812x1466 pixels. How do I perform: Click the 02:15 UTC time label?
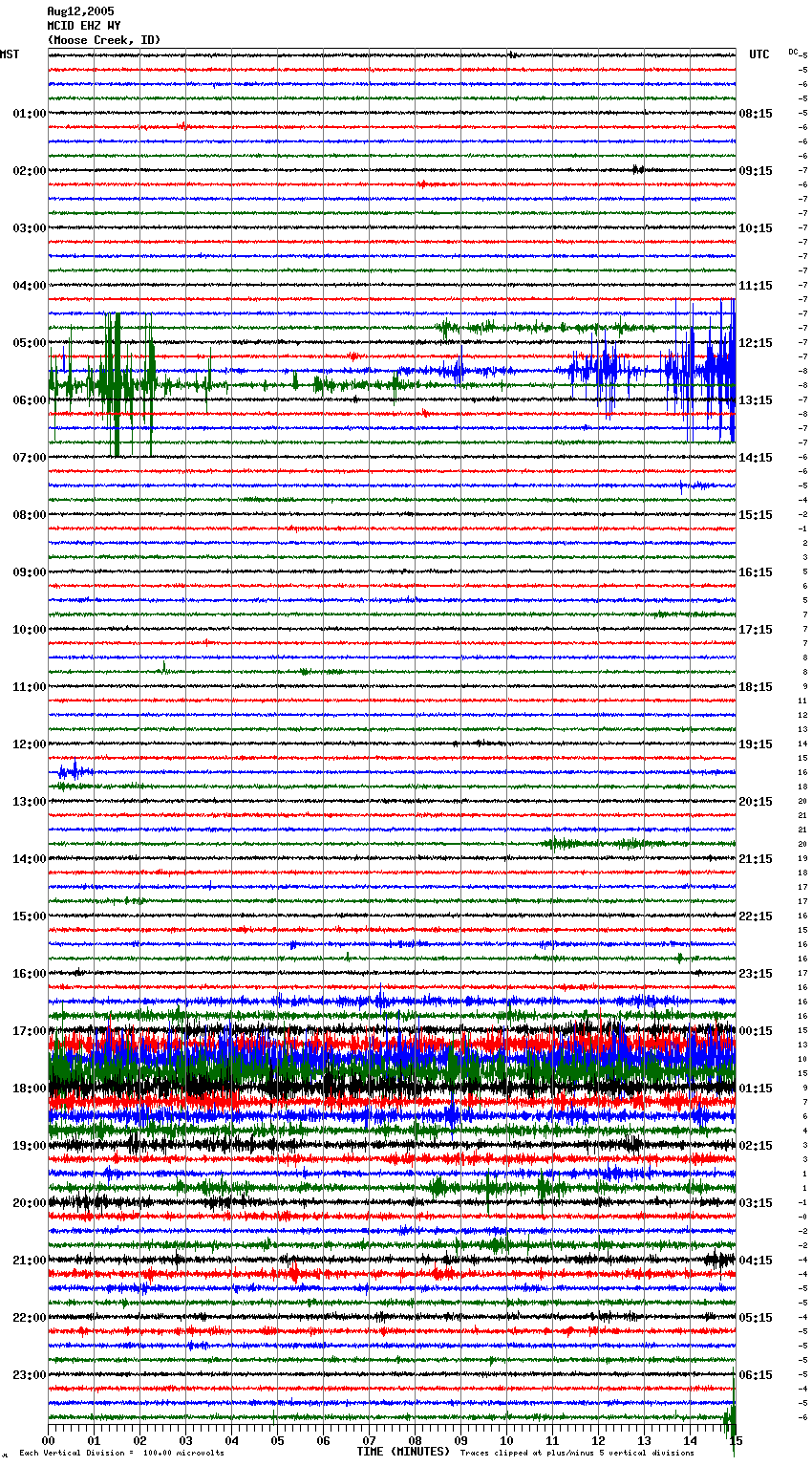point(756,1146)
